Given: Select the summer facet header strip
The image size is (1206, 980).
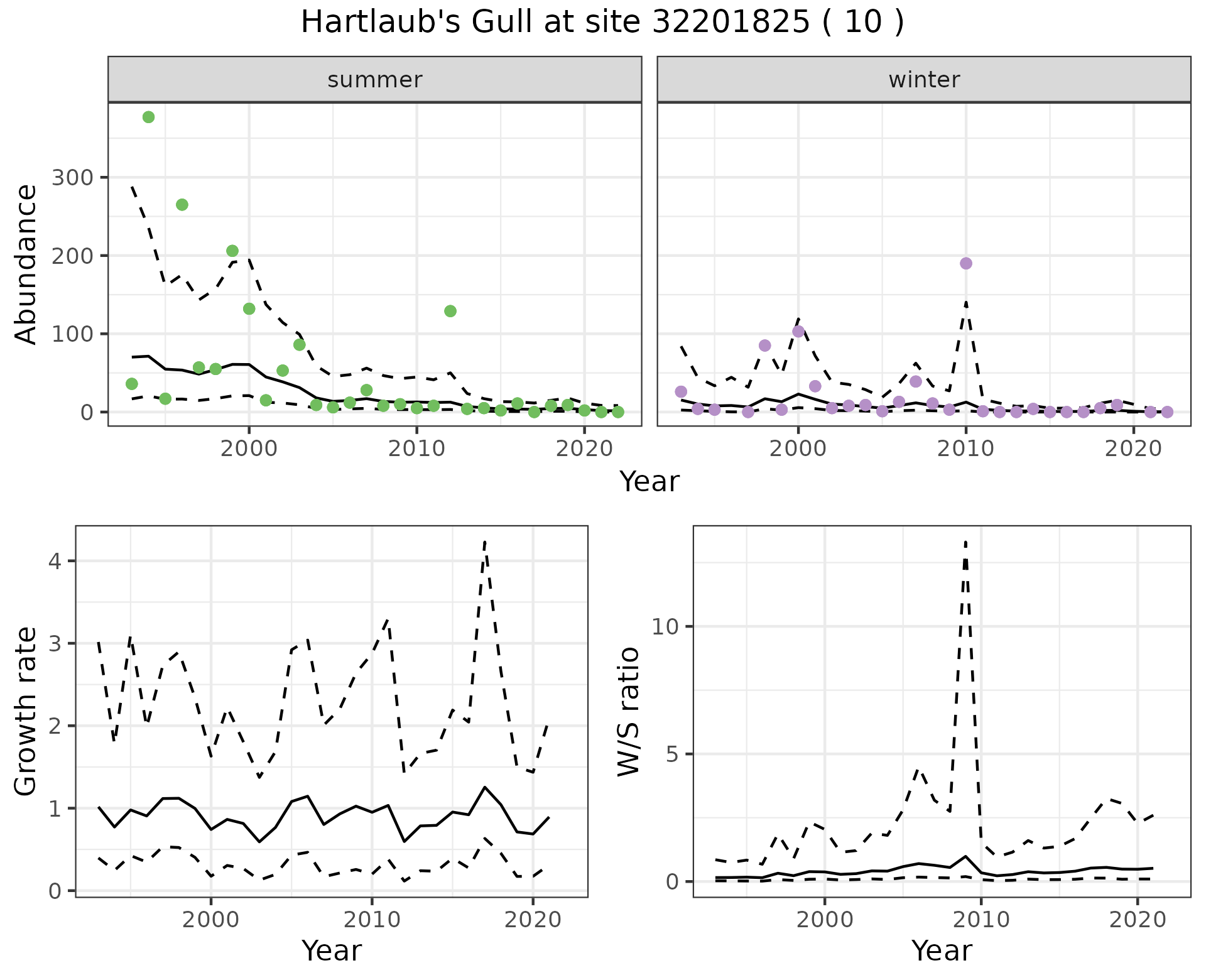Looking at the screenshot, I should 374,80.
